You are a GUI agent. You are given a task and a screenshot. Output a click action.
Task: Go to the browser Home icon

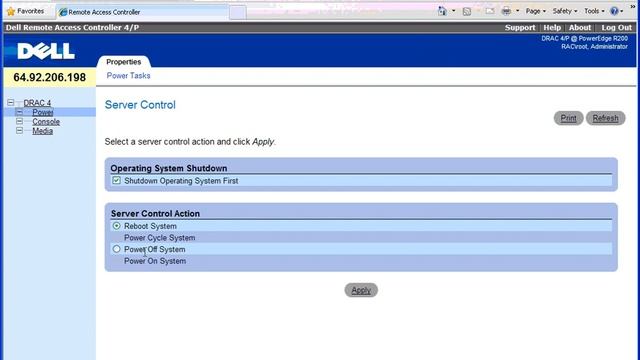(442, 11)
